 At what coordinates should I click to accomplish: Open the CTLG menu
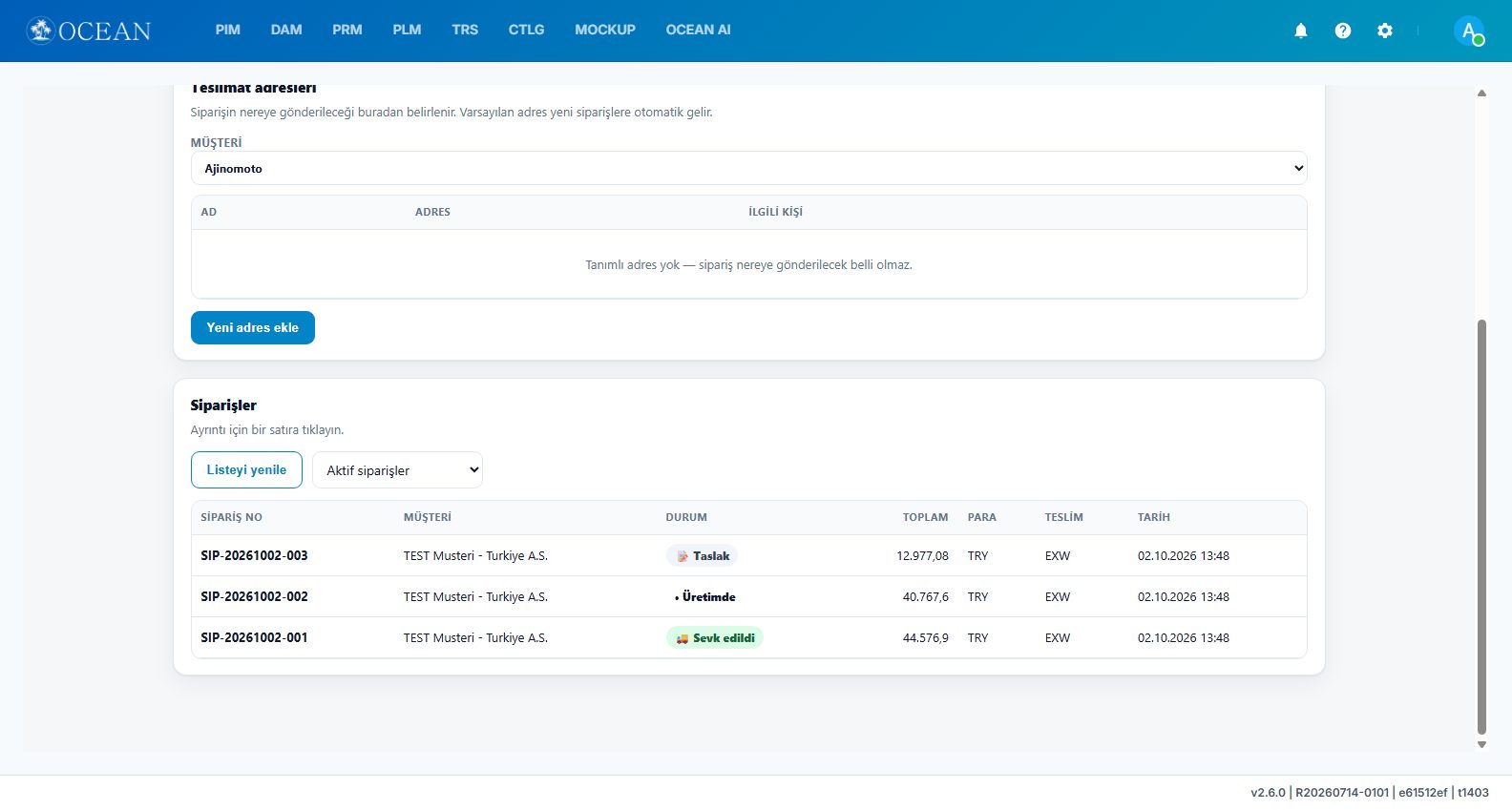(526, 30)
